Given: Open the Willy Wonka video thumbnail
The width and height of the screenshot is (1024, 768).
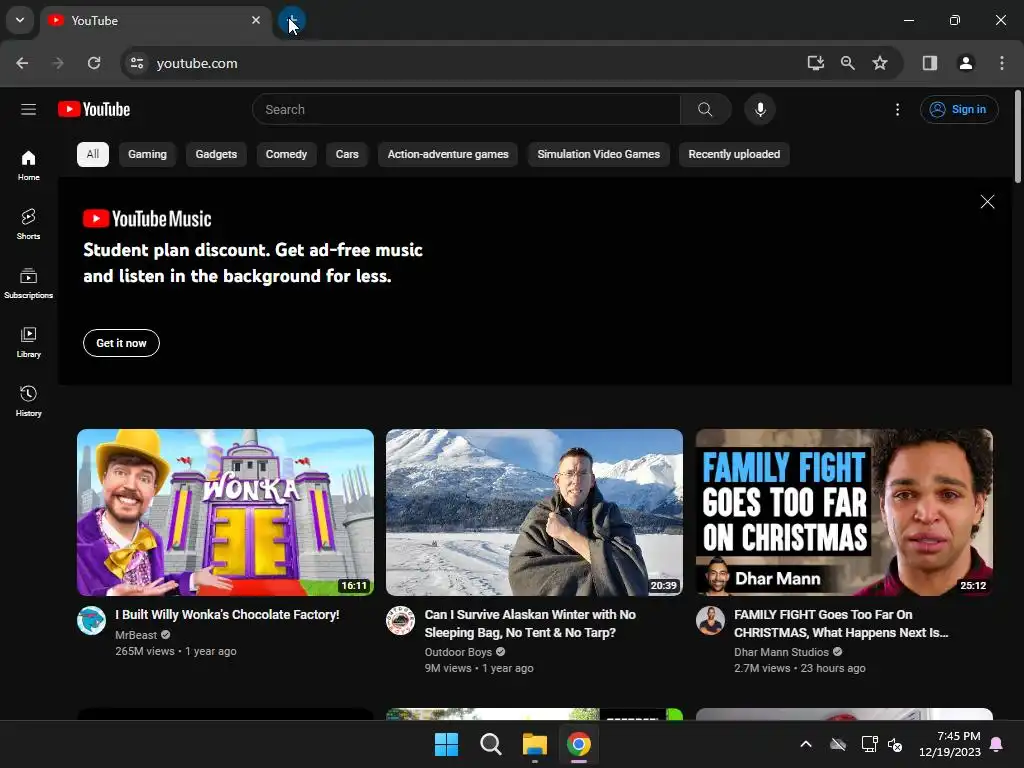Looking at the screenshot, I should (225, 512).
